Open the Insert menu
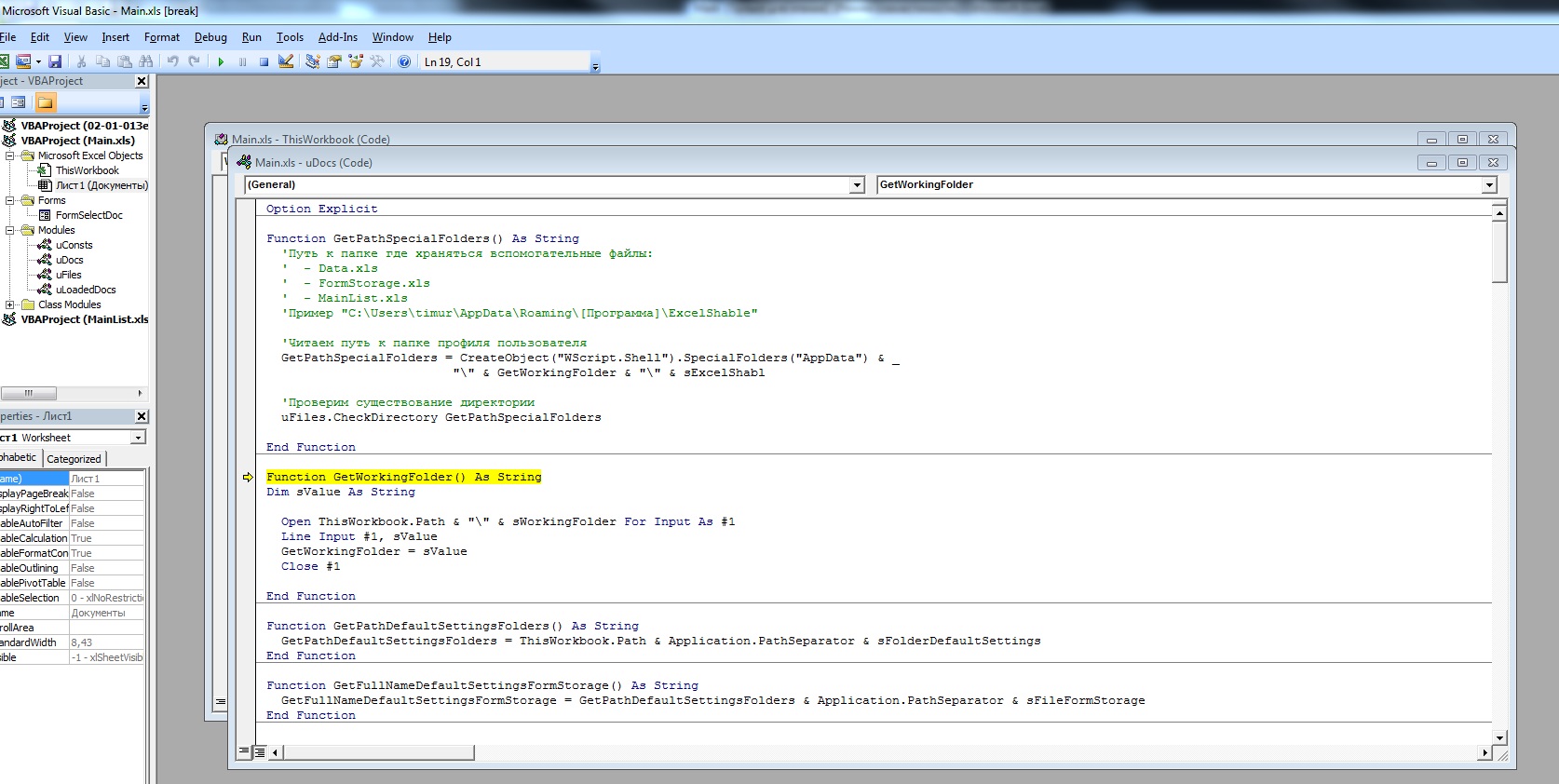 coord(115,37)
